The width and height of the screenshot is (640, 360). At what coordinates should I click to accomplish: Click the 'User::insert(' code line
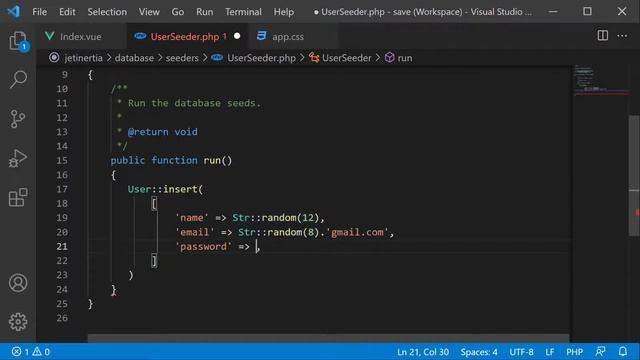[165, 189]
